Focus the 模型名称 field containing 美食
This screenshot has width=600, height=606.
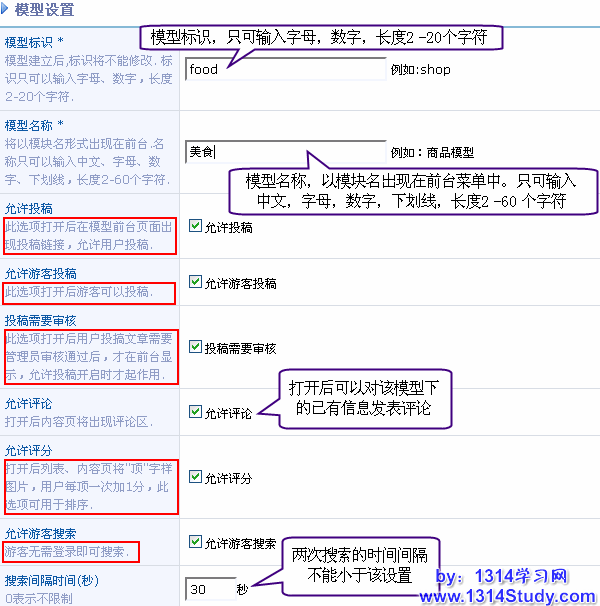[285, 152]
